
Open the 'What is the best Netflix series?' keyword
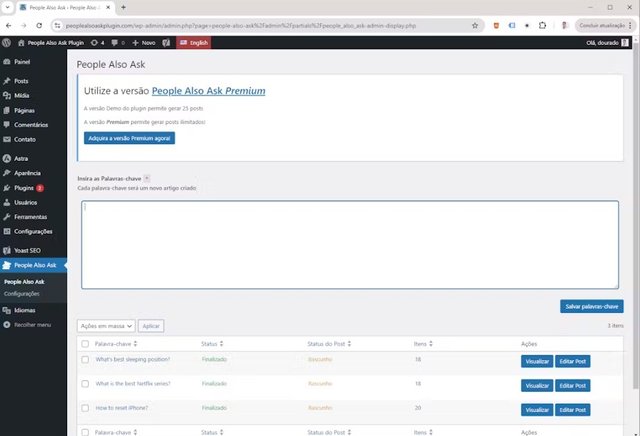(133, 383)
